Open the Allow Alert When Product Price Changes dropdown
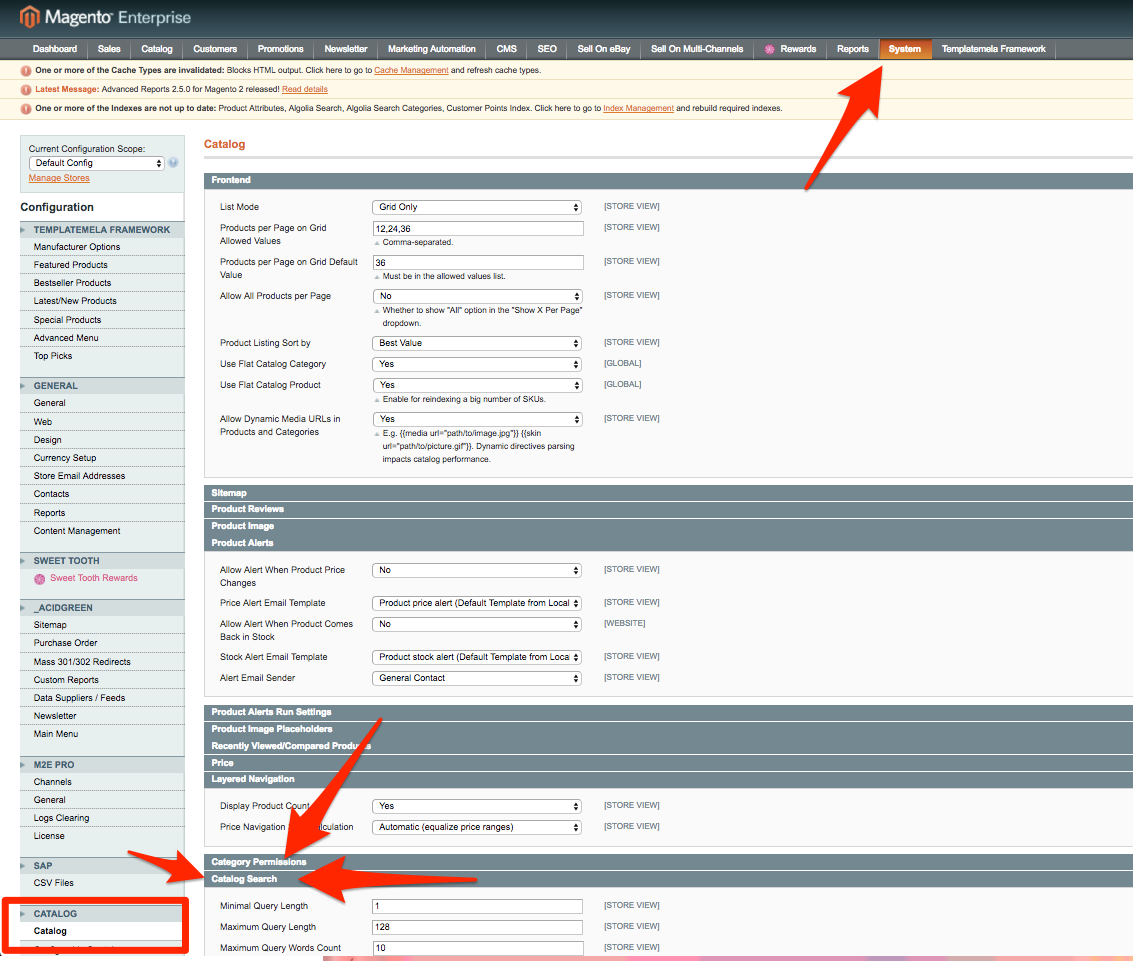 (477, 570)
